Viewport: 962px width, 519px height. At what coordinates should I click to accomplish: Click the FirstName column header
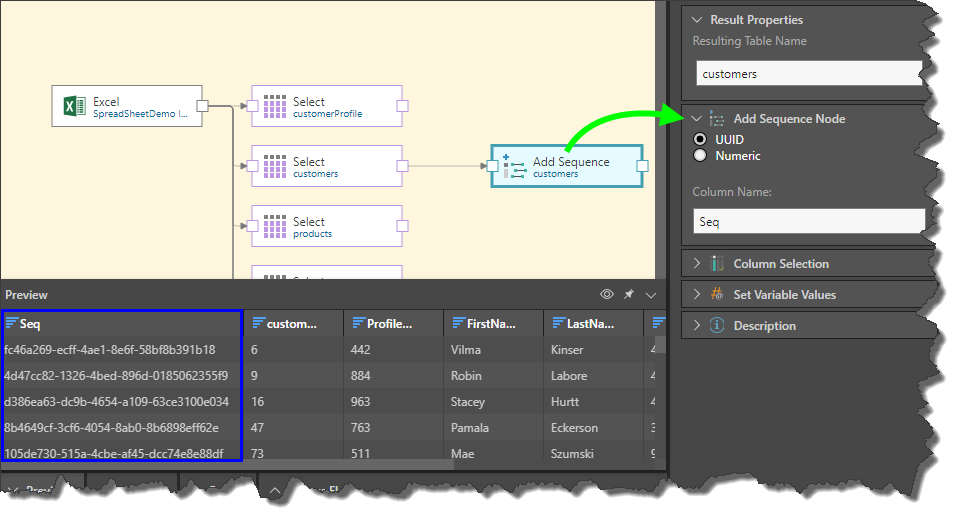tap(492, 323)
